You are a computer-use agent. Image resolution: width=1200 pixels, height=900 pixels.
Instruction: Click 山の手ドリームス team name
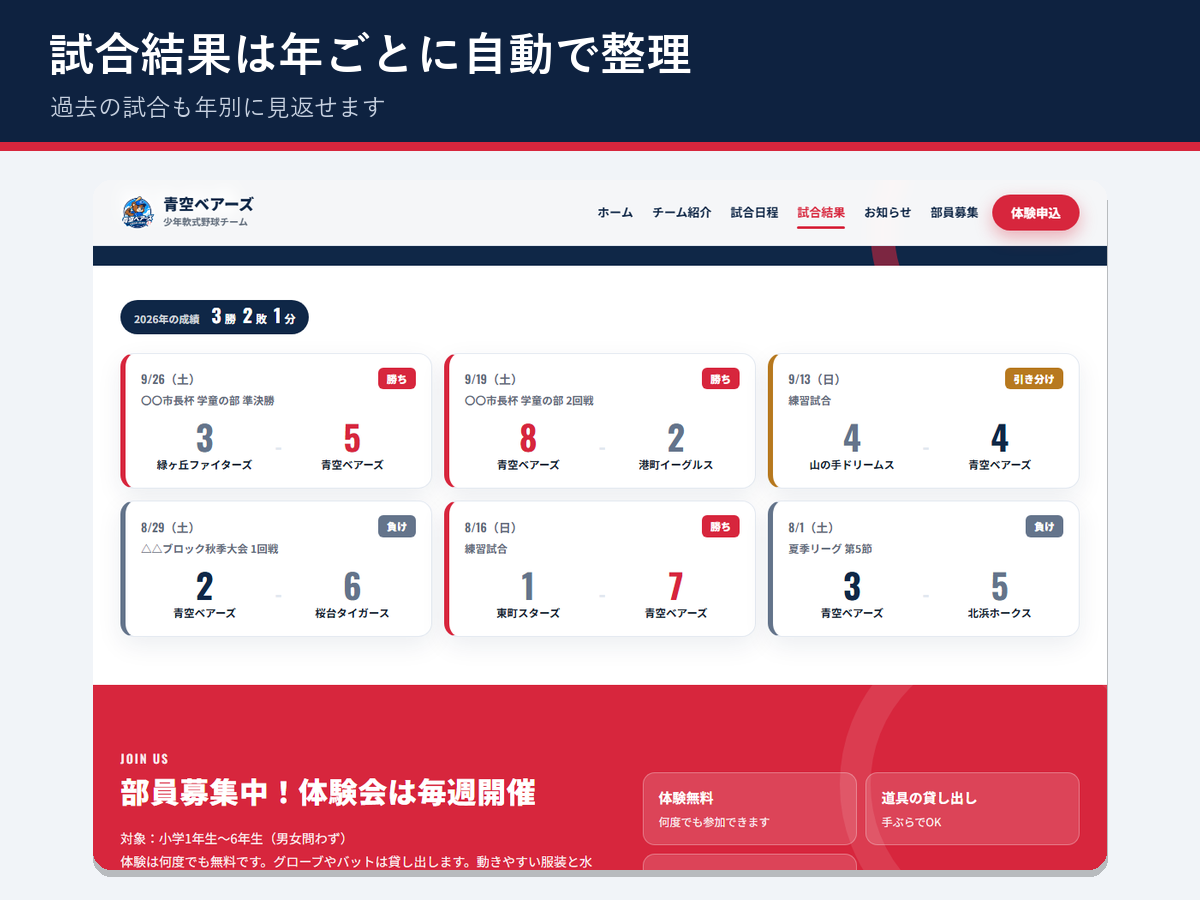coord(852,465)
